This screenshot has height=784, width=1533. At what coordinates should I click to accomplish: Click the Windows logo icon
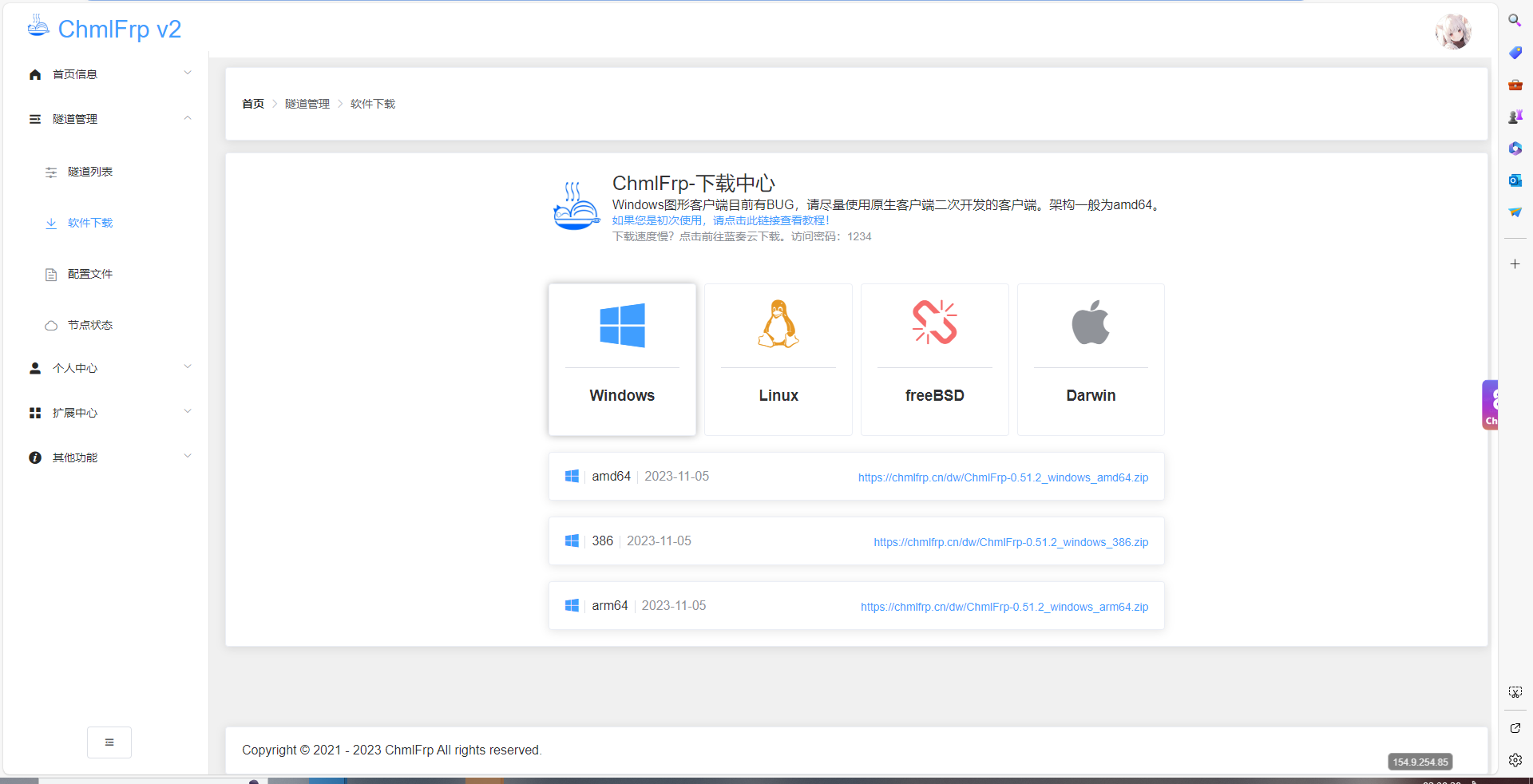coord(622,324)
